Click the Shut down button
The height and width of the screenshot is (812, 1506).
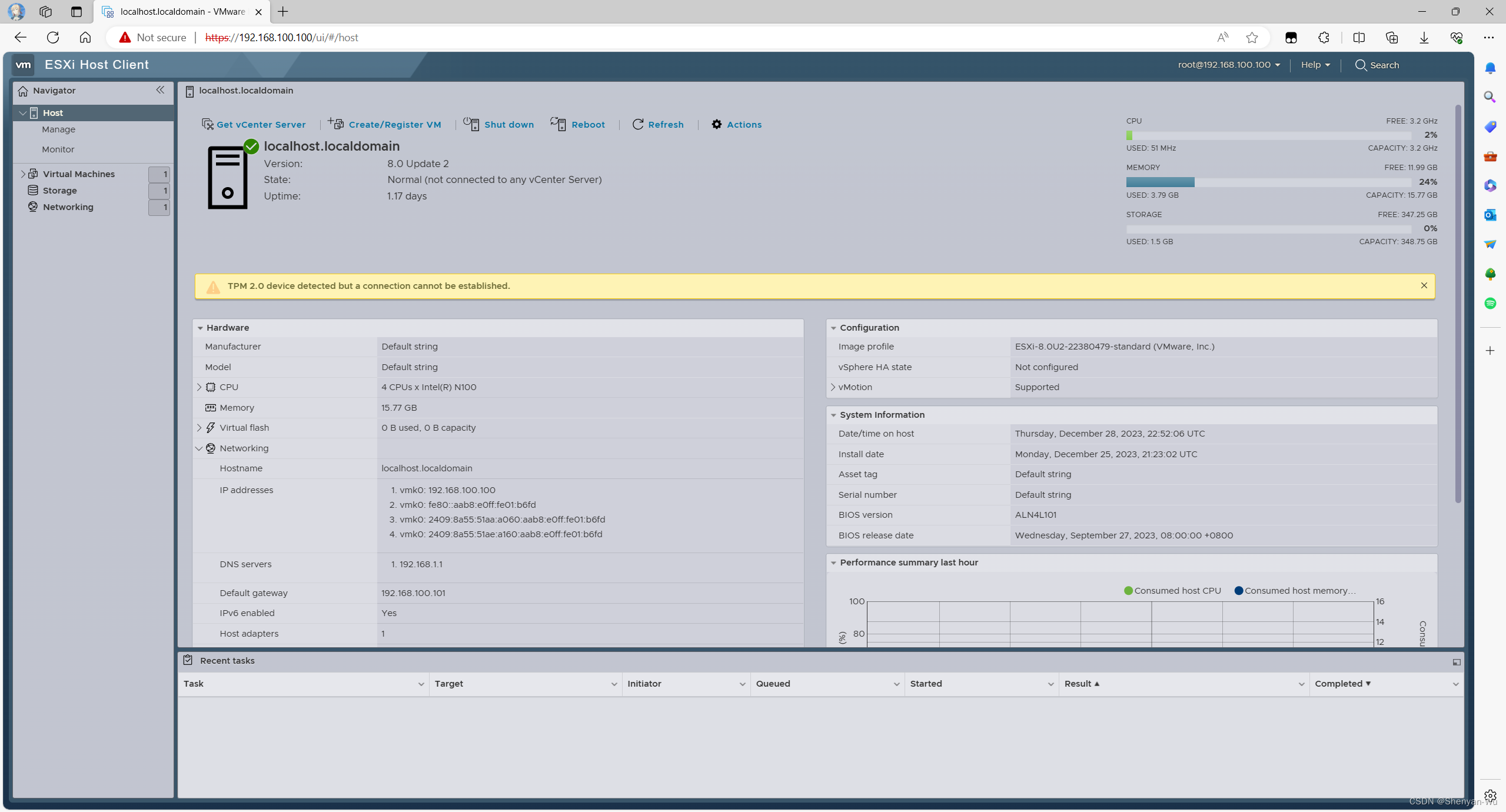[499, 124]
